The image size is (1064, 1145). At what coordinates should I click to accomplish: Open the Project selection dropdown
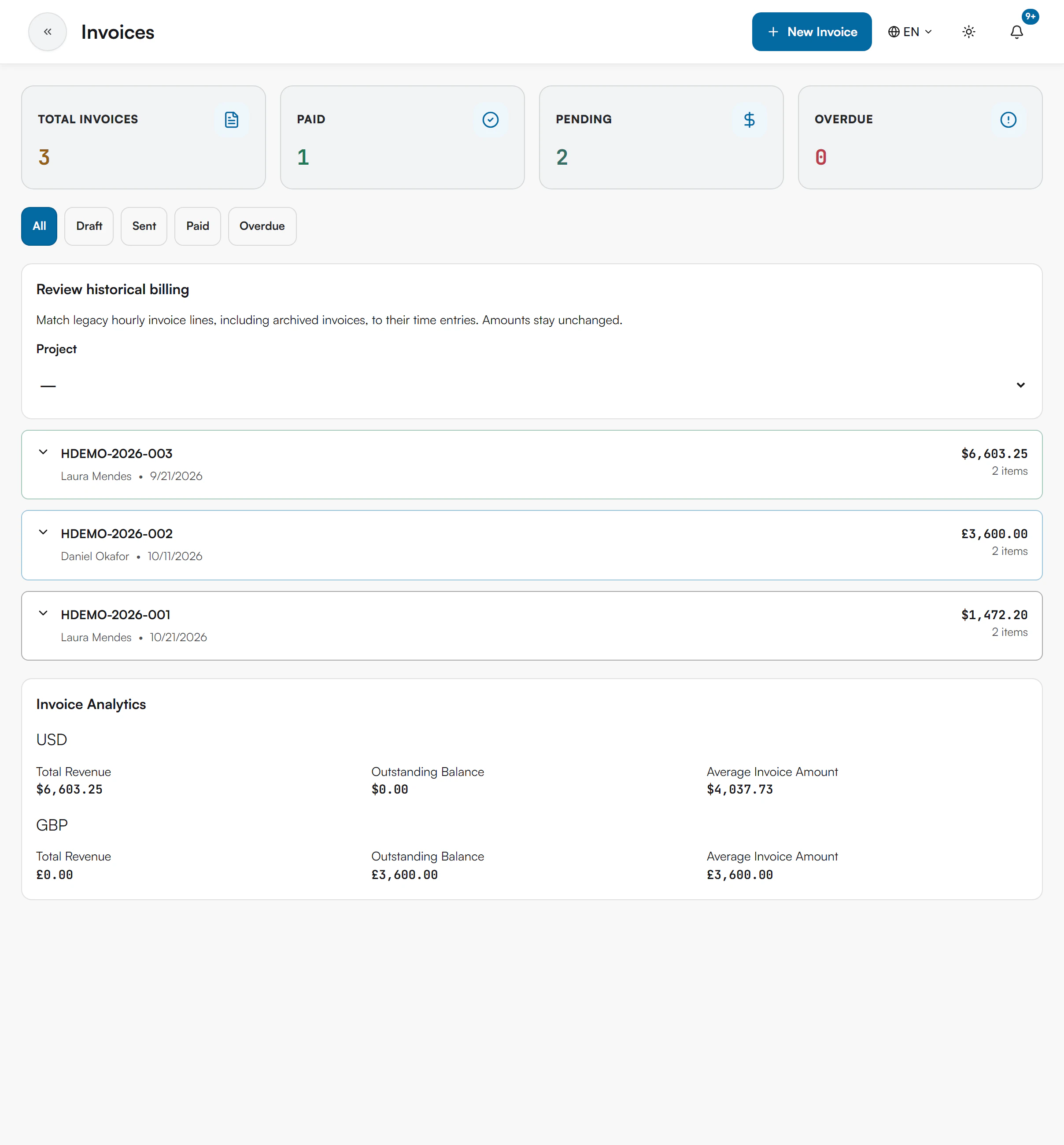pyautogui.click(x=532, y=385)
